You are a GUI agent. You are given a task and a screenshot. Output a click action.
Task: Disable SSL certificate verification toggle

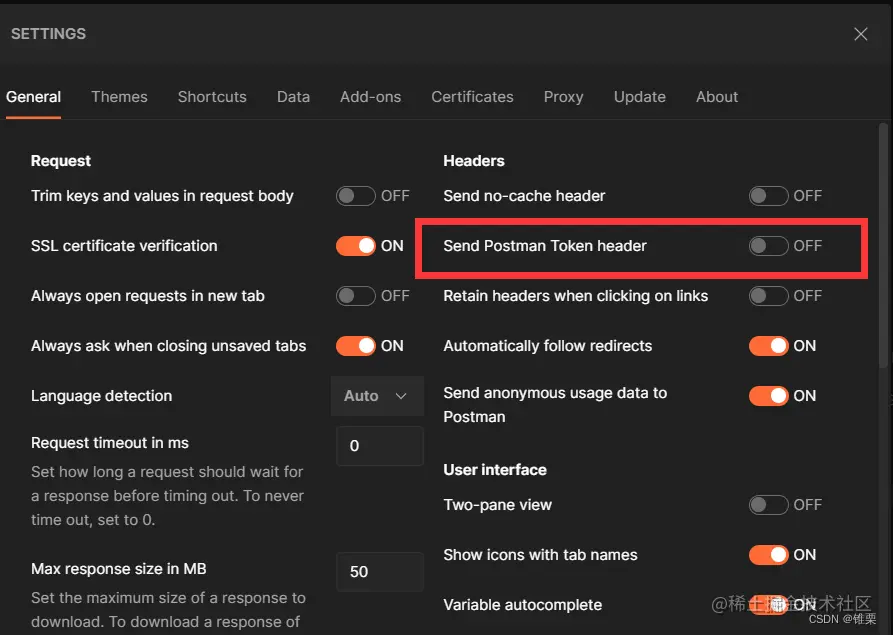click(x=355, y=246)
